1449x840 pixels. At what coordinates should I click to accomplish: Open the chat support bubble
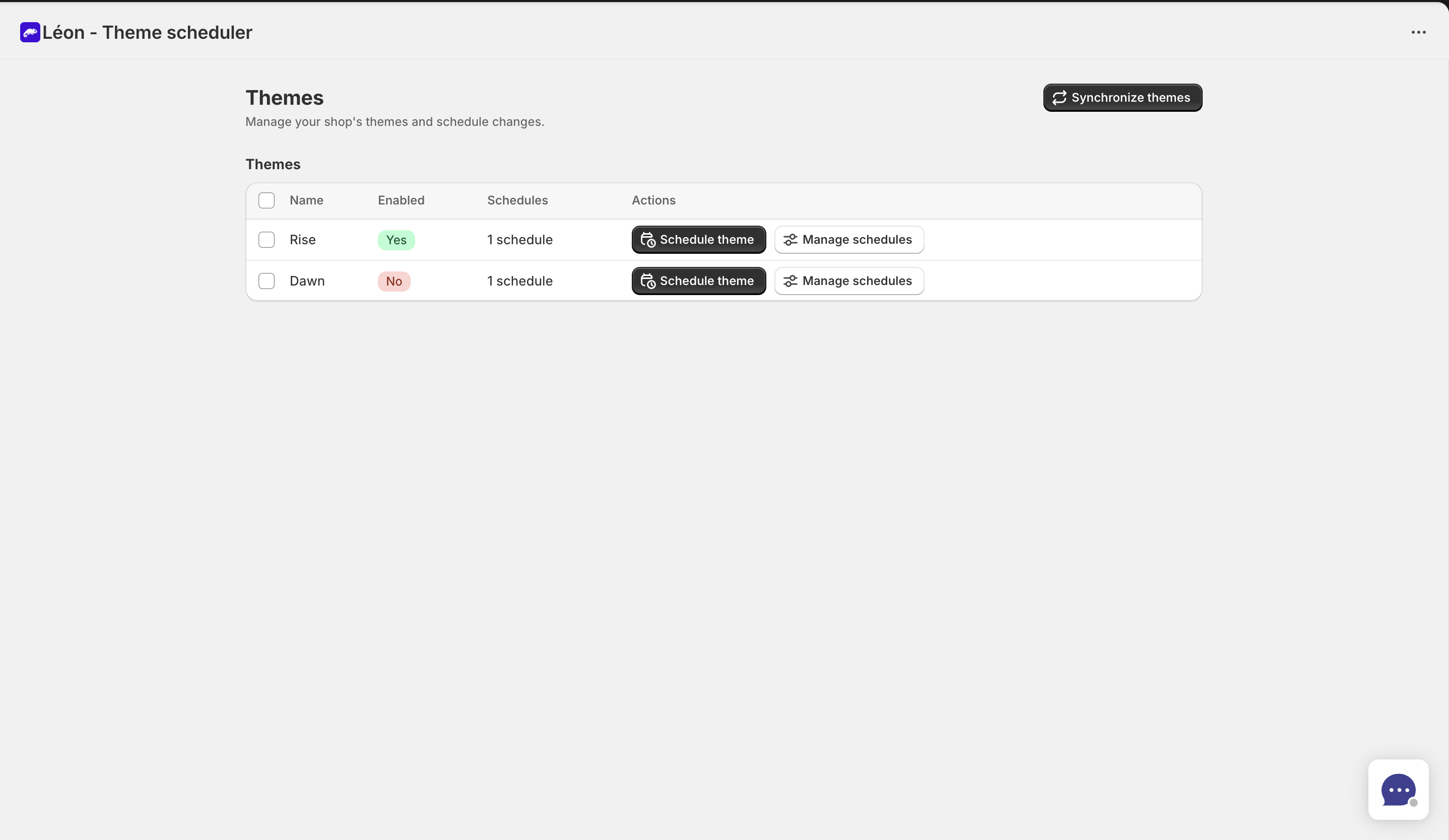tap(1398, 790)
